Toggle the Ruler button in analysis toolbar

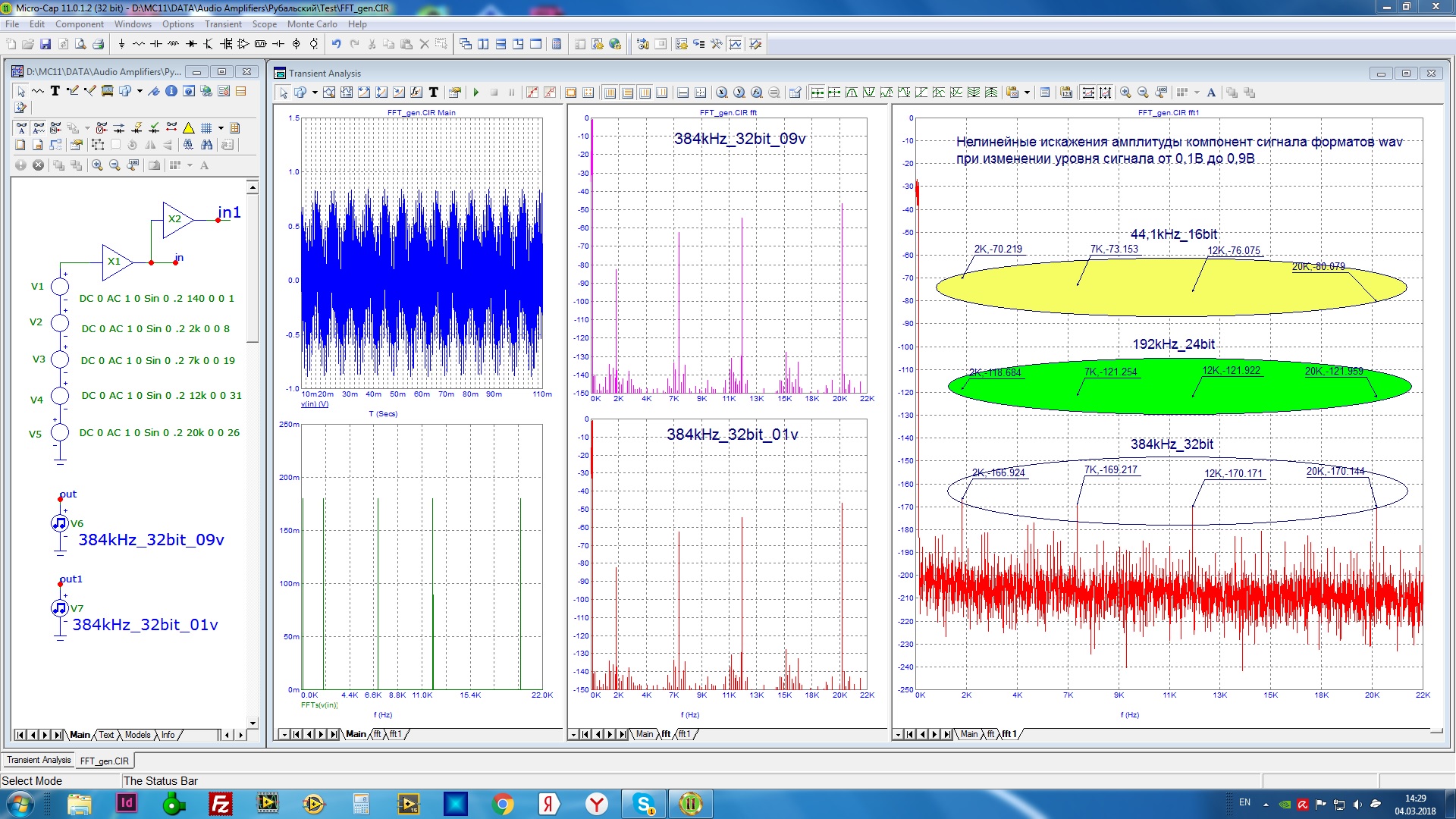coord(570,93)
